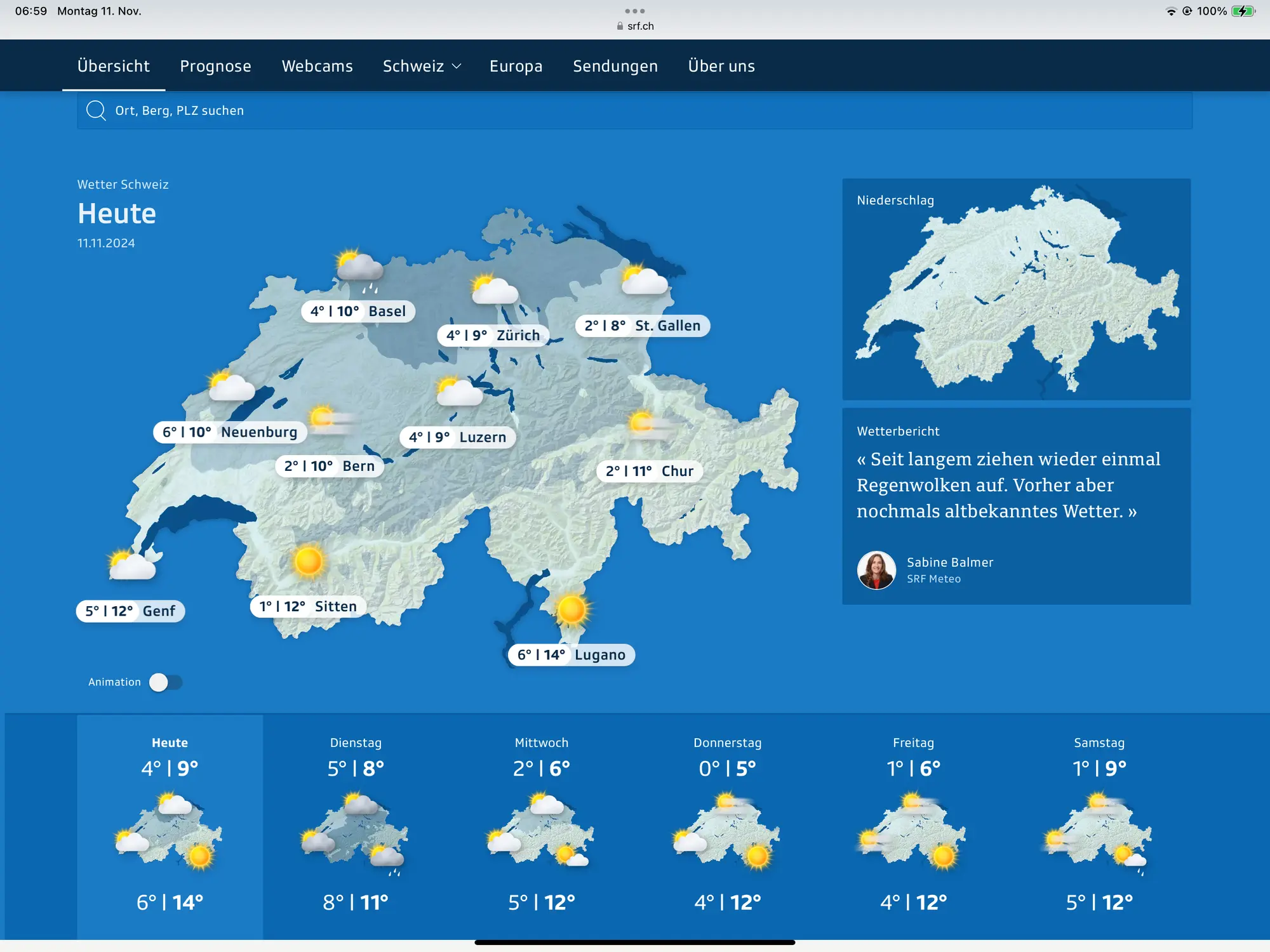
Task: Select the Dienstag forecast card
Action: [x=356, y=825]
